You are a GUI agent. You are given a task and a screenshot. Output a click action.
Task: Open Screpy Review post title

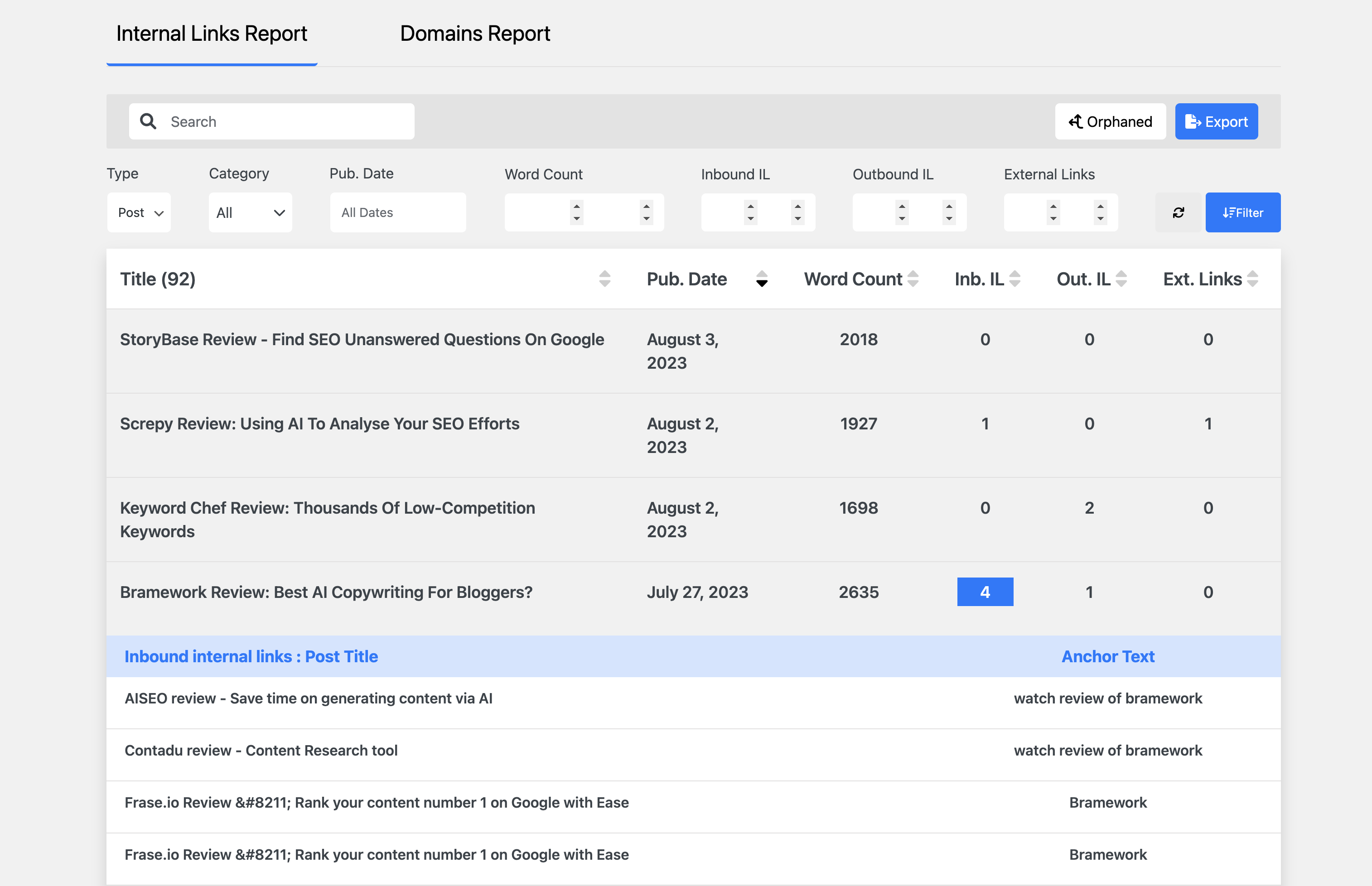point(320,424)
